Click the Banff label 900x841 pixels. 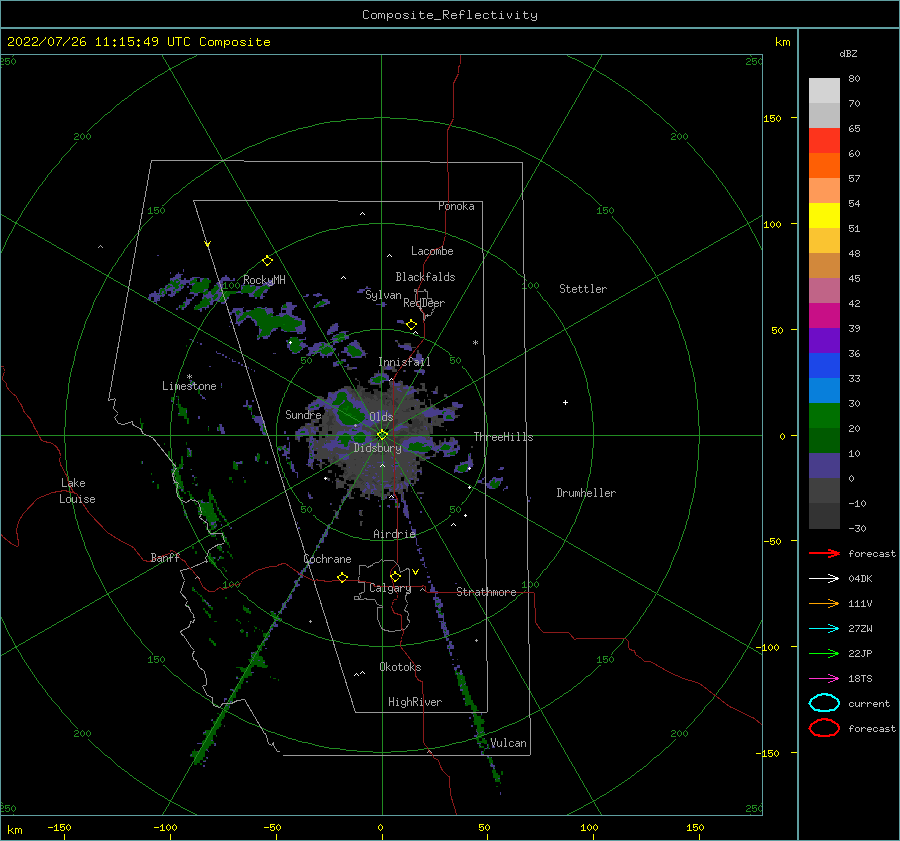(165, 557)
